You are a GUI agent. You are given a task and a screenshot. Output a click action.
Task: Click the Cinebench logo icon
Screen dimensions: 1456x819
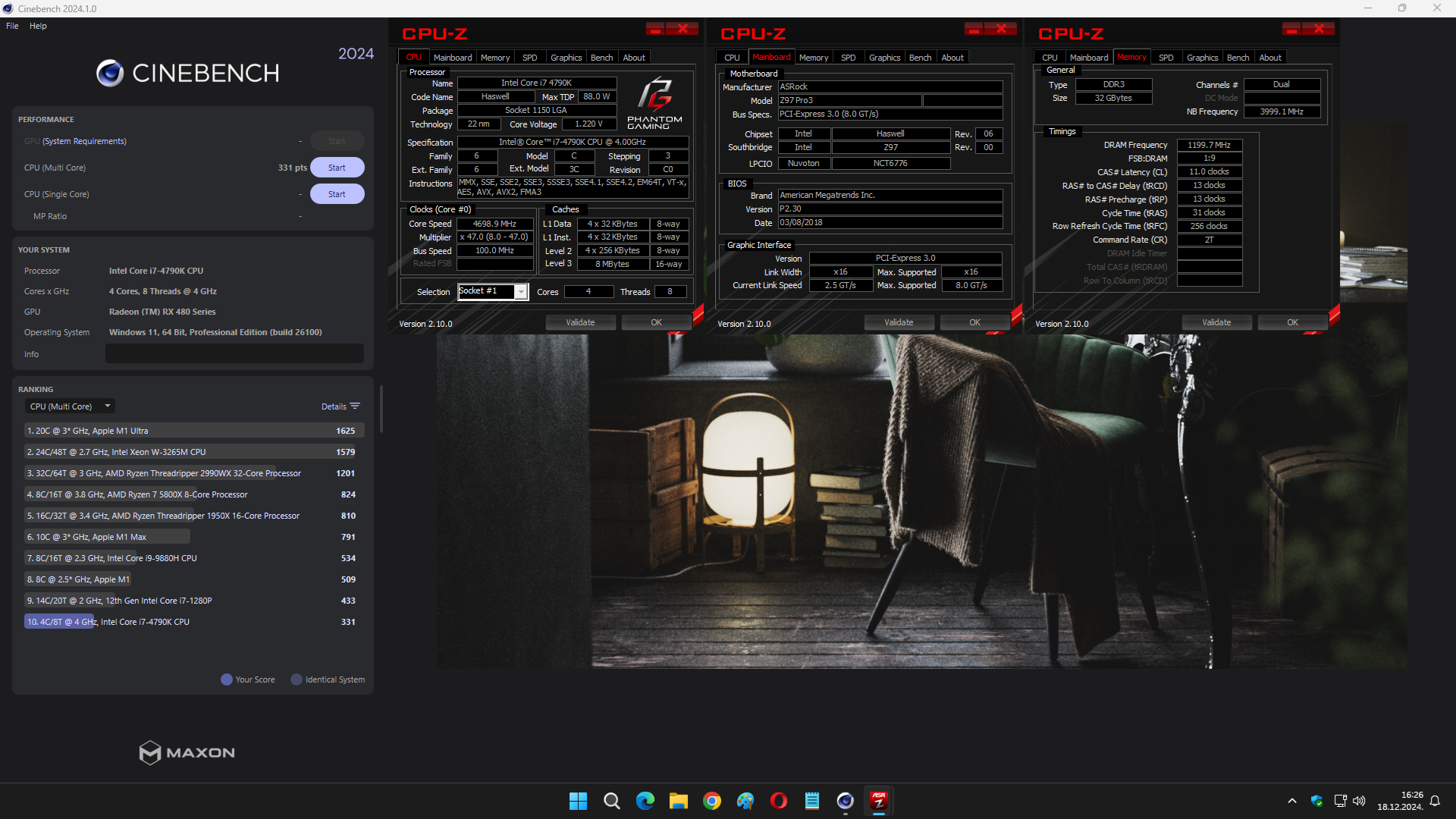tap(110, 73)
